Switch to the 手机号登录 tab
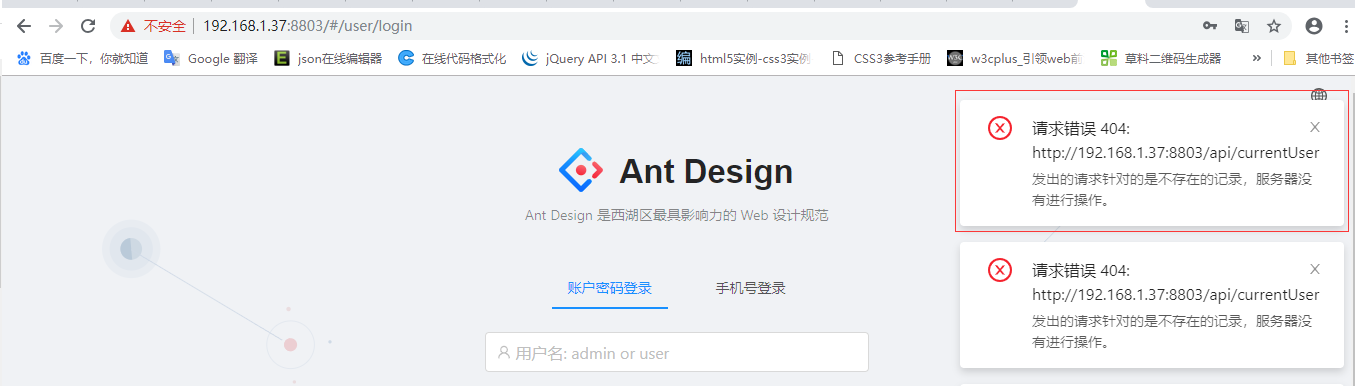Screen dimensions: 1355x386 [750, 288]
